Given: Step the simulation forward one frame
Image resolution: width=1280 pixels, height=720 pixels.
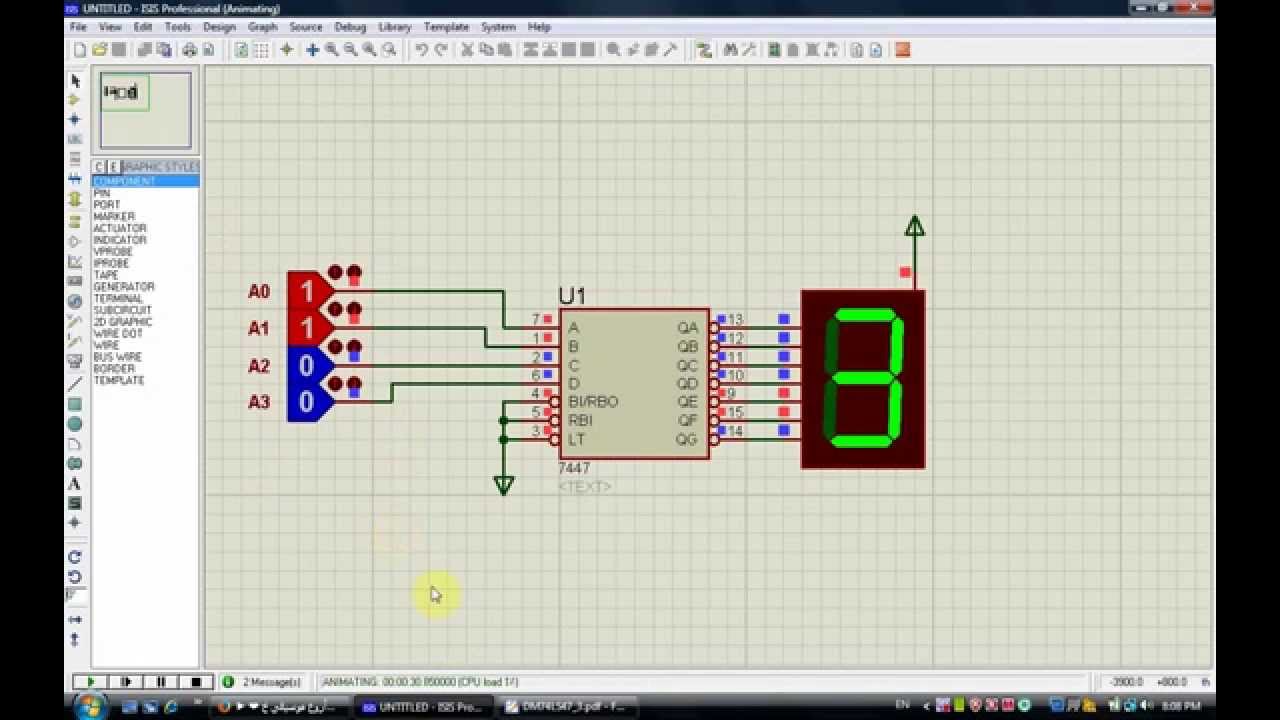Looking at the screenshot, I should point(126,682).
